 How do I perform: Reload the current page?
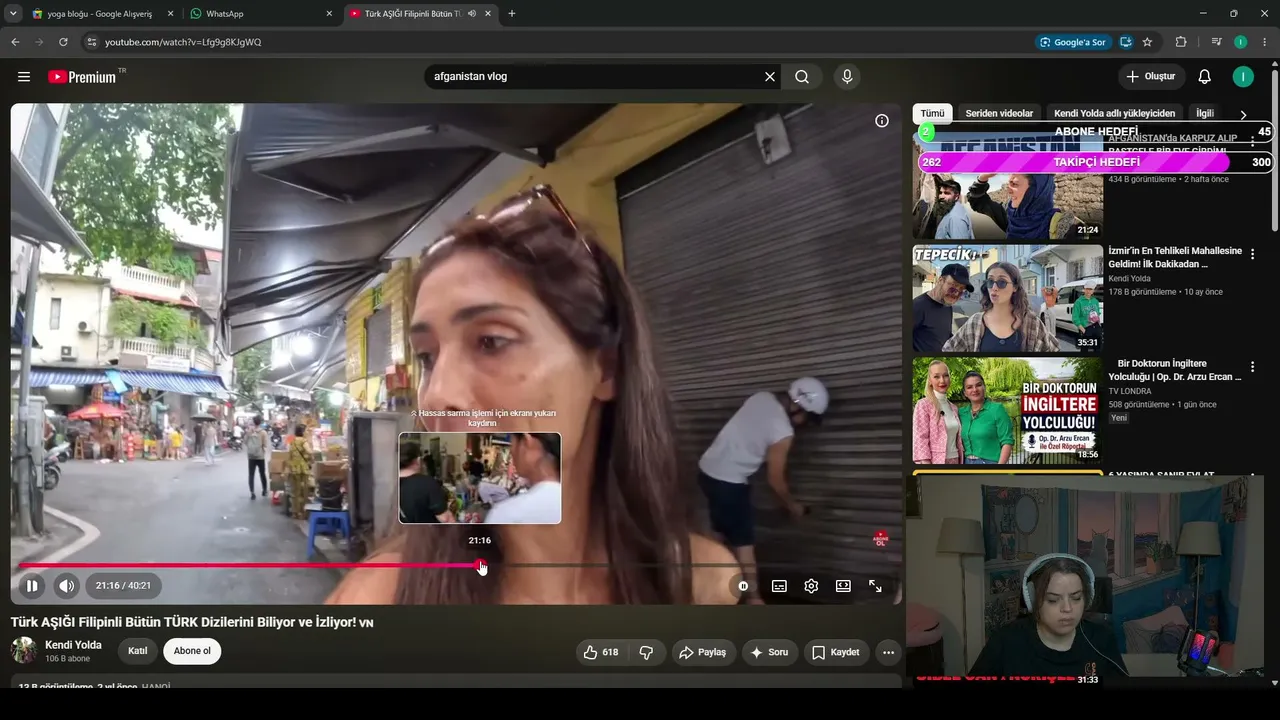(x=63, y=42)
